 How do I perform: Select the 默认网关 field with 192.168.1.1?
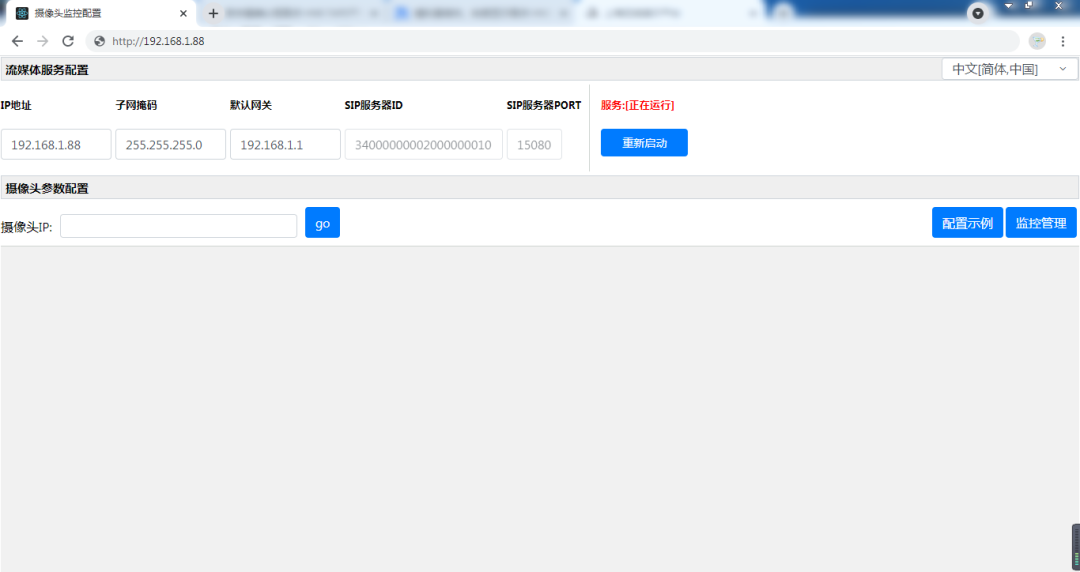click(x=285, y=144)
